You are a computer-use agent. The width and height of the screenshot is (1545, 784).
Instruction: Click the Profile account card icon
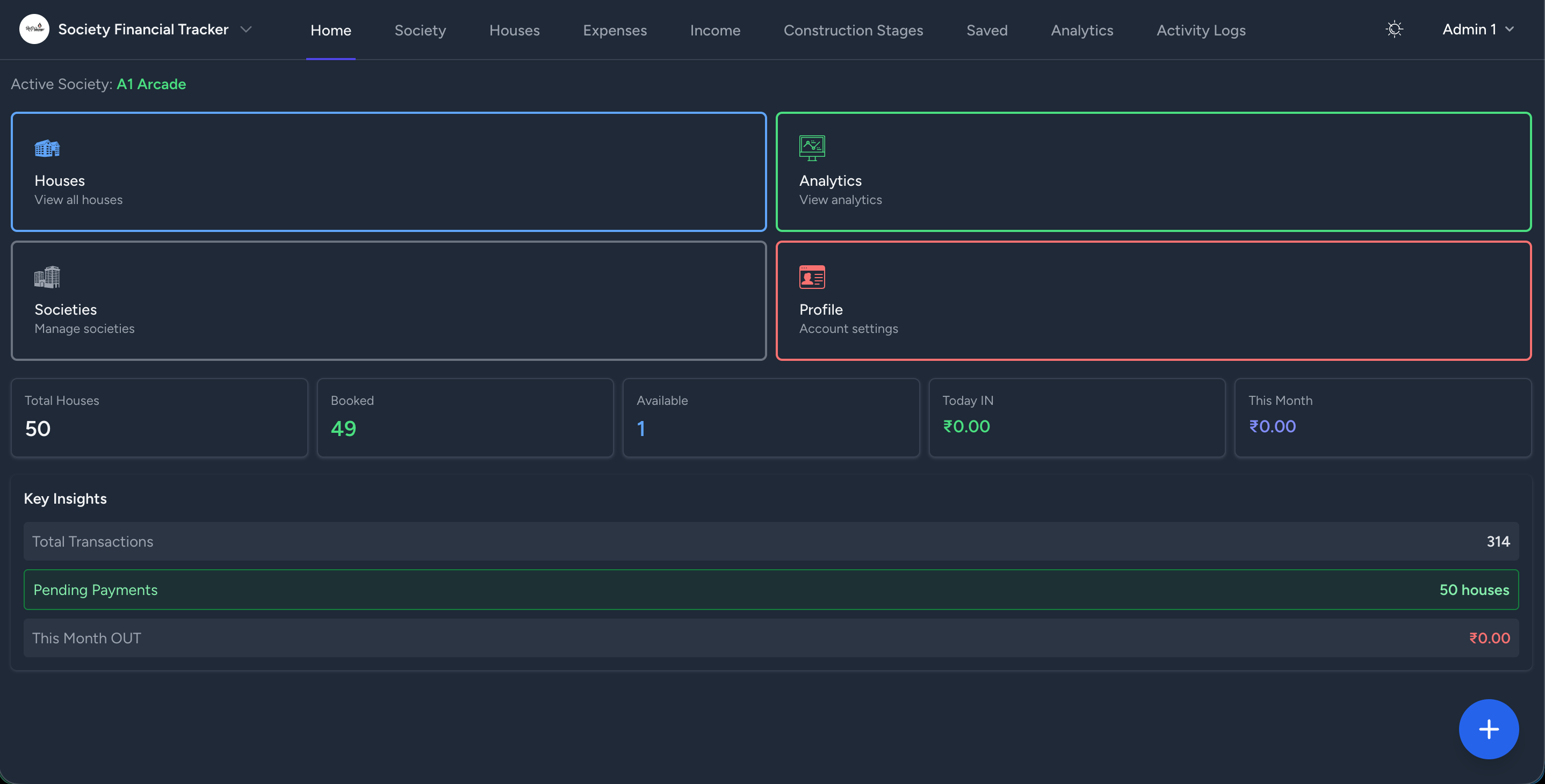pyautogui.click(x=812, y=277)
